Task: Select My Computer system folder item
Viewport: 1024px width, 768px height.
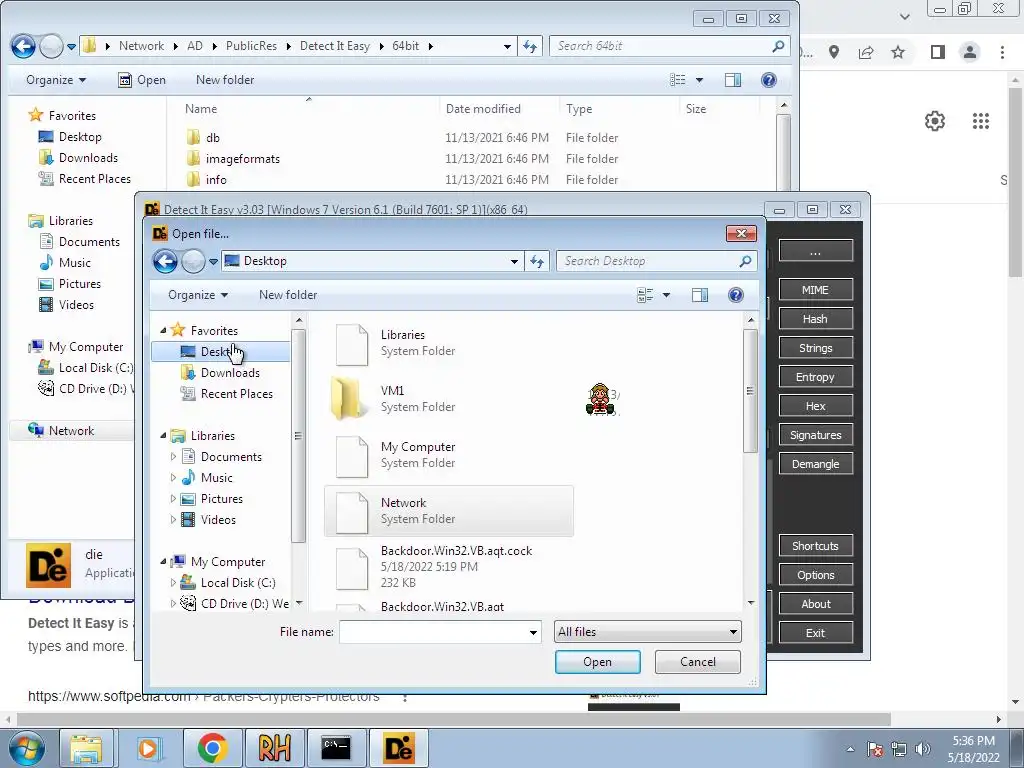Action: pos(449,455)
